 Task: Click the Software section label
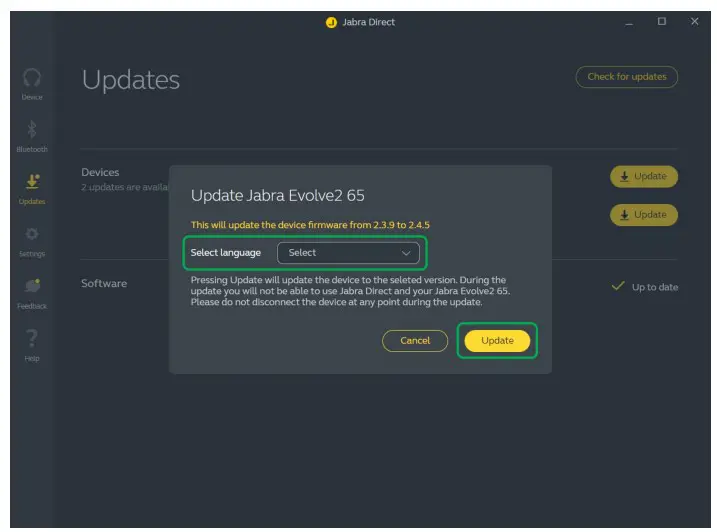[x=104, y=284]
